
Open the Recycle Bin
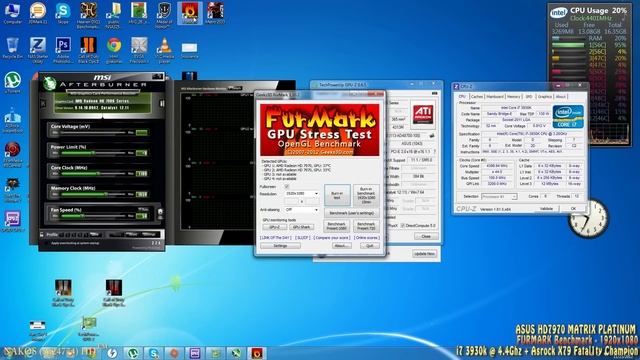pos(12,48)
